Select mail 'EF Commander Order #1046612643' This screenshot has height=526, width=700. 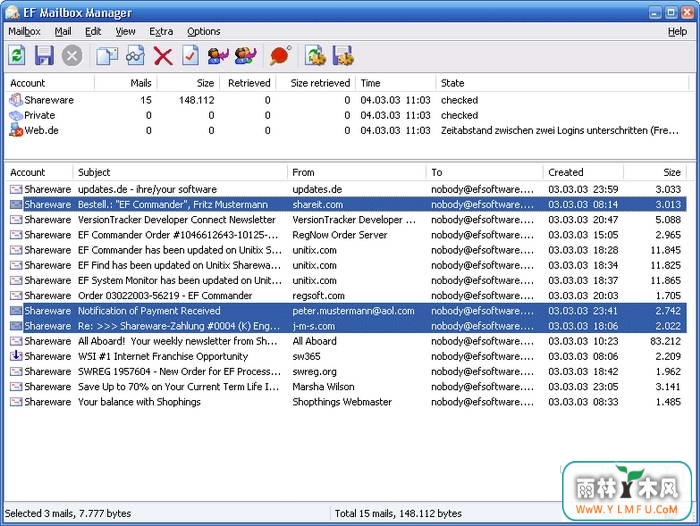coord(346,235)
